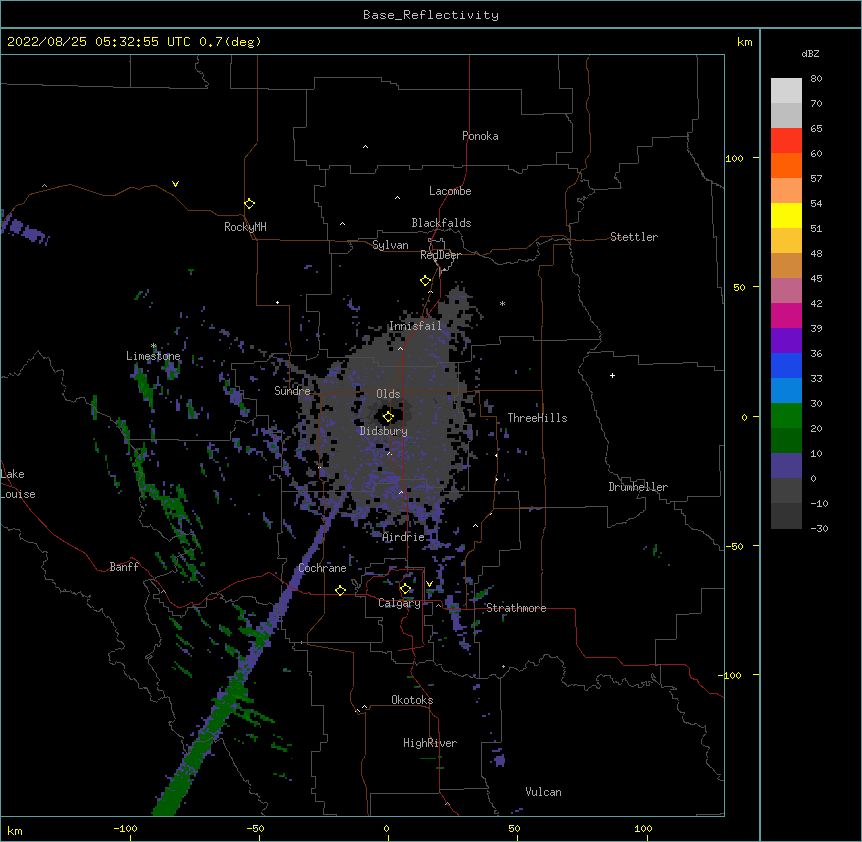Click the white caret marker west of Ponoka
The image size is (862, 842).
click(366, 147)
